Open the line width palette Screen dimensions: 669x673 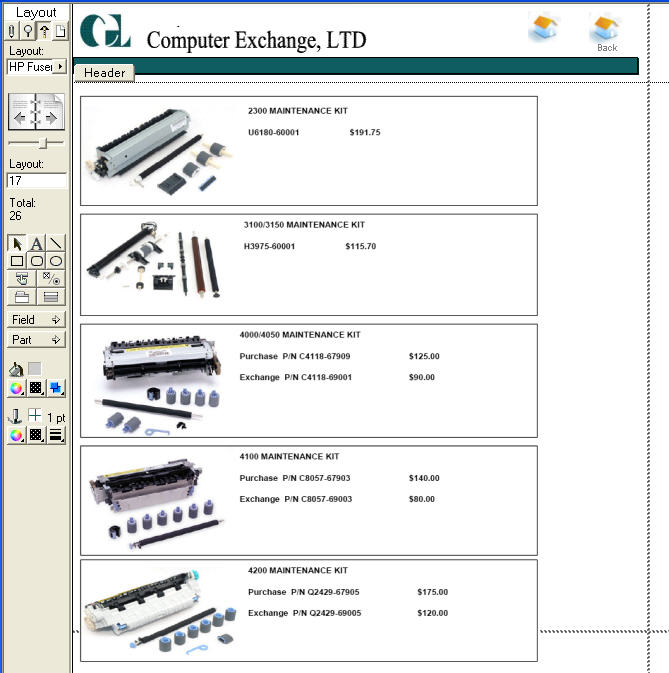(56, 435)
